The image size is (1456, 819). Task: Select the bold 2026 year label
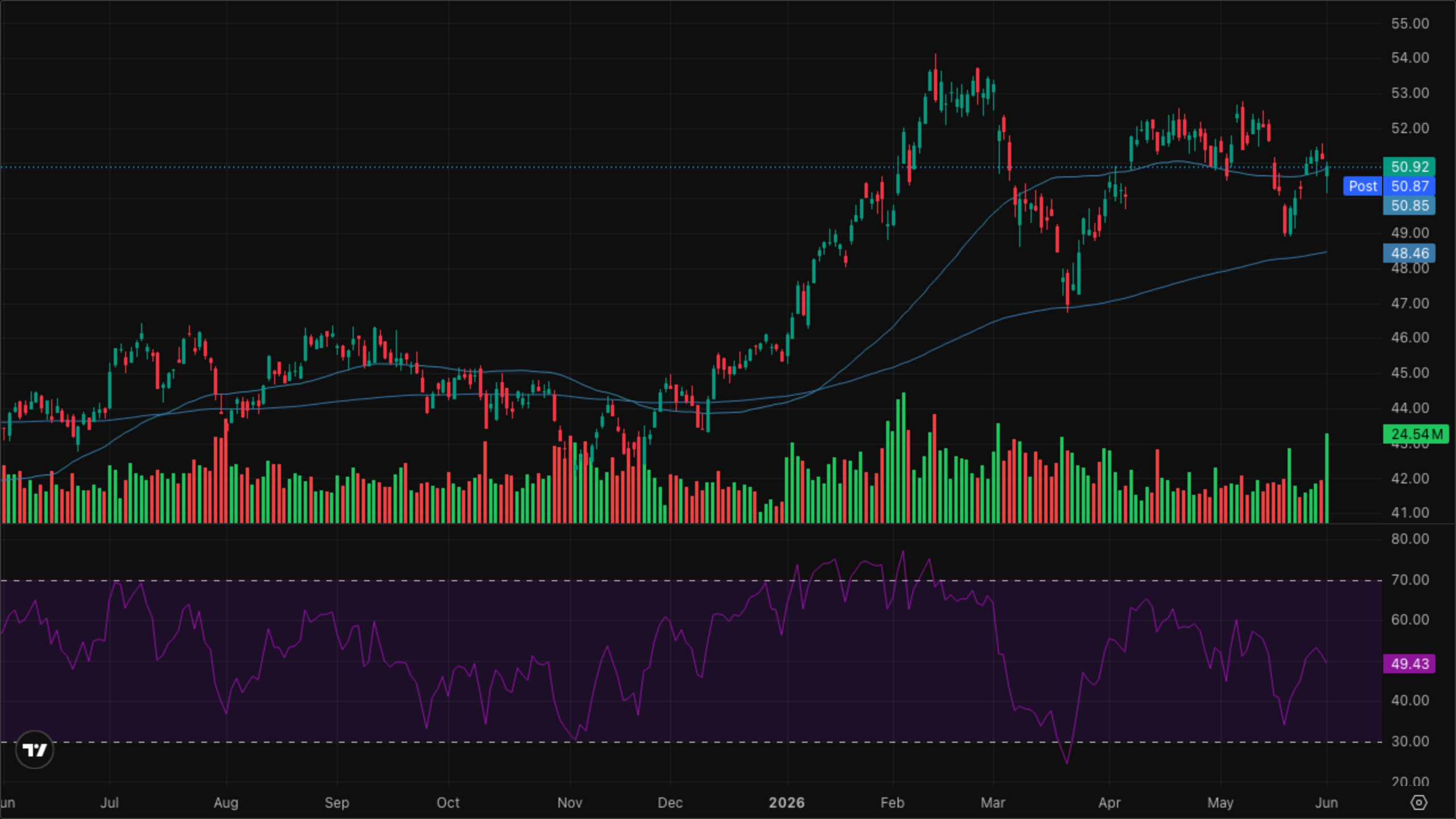click(787, 803)
